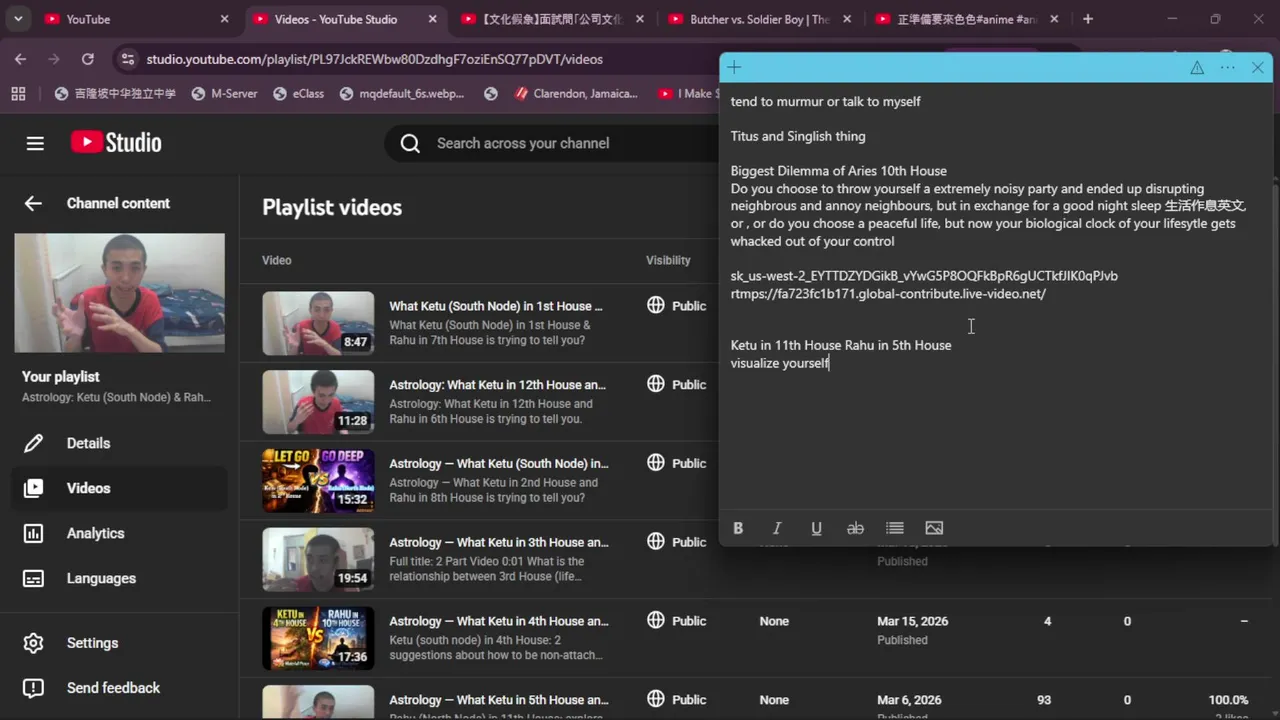Open the sticky note three-dots menu
The height and width of the screenshot is (720, 1280).
tap(1228, 67)
